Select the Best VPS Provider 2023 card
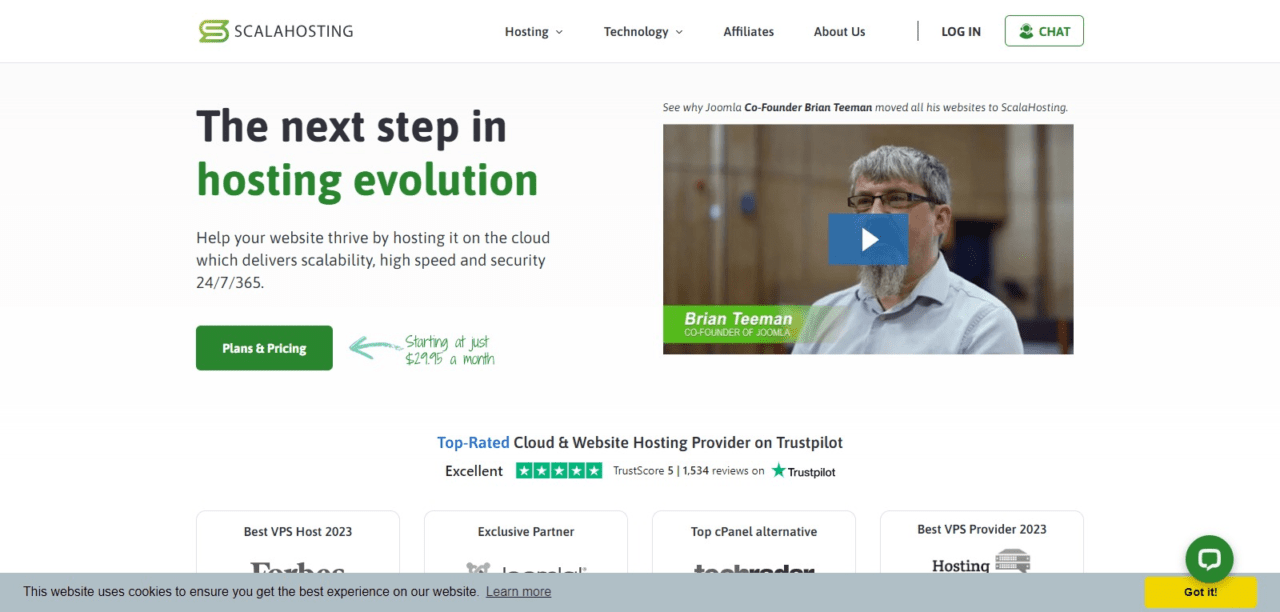The height and width of the screenshot is (612, 1280). [982, 541]
